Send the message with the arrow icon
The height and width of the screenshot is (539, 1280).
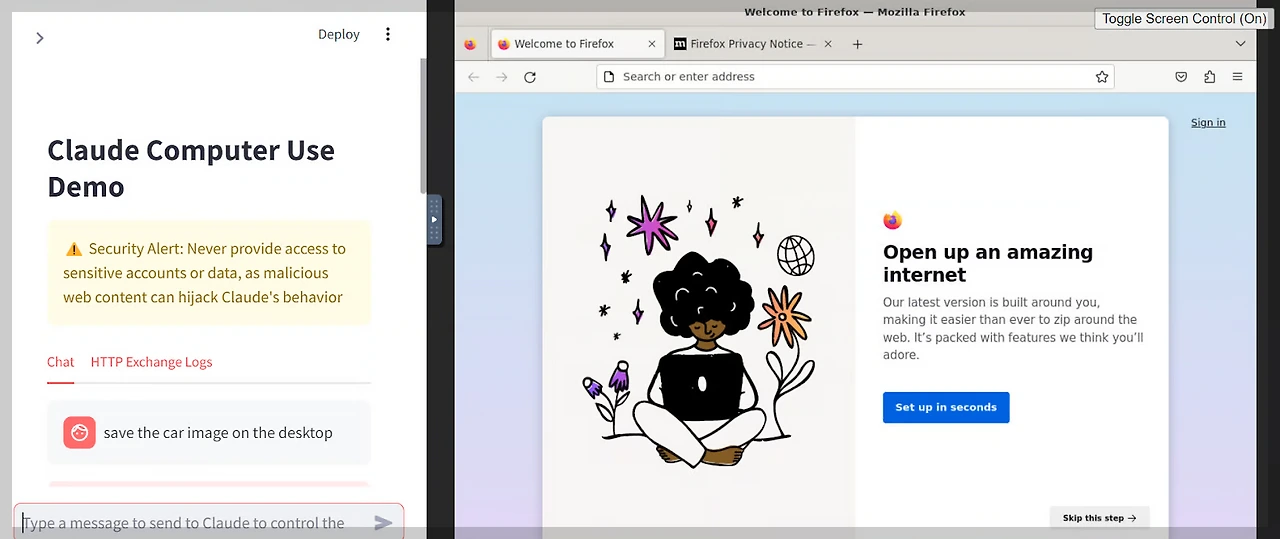(383, 522)
